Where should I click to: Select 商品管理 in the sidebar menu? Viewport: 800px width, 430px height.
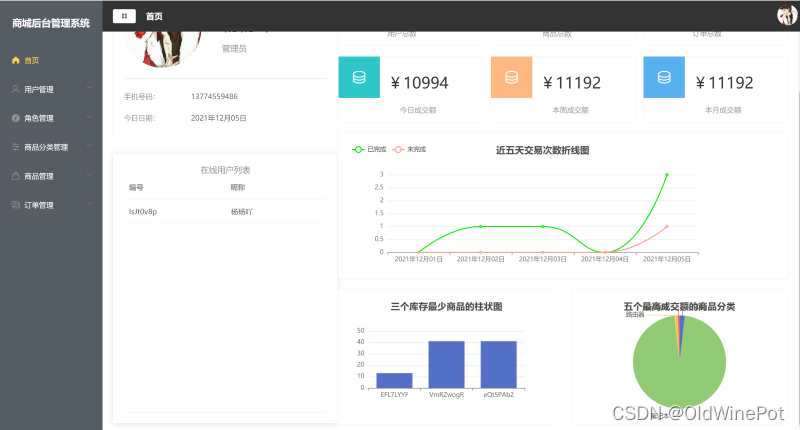[39, 176]
